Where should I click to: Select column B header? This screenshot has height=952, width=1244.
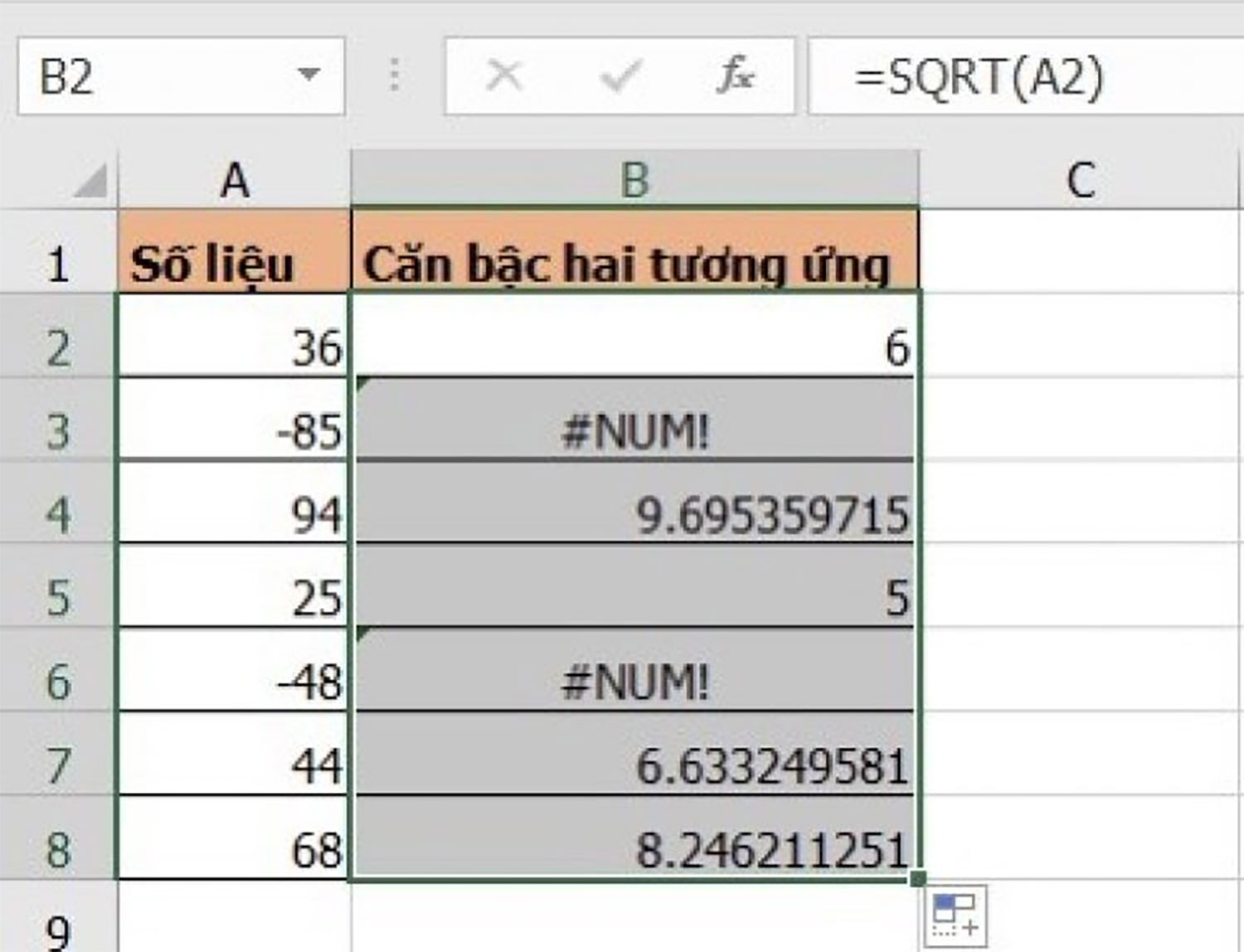pyautogui.click(x=635, y=179)
